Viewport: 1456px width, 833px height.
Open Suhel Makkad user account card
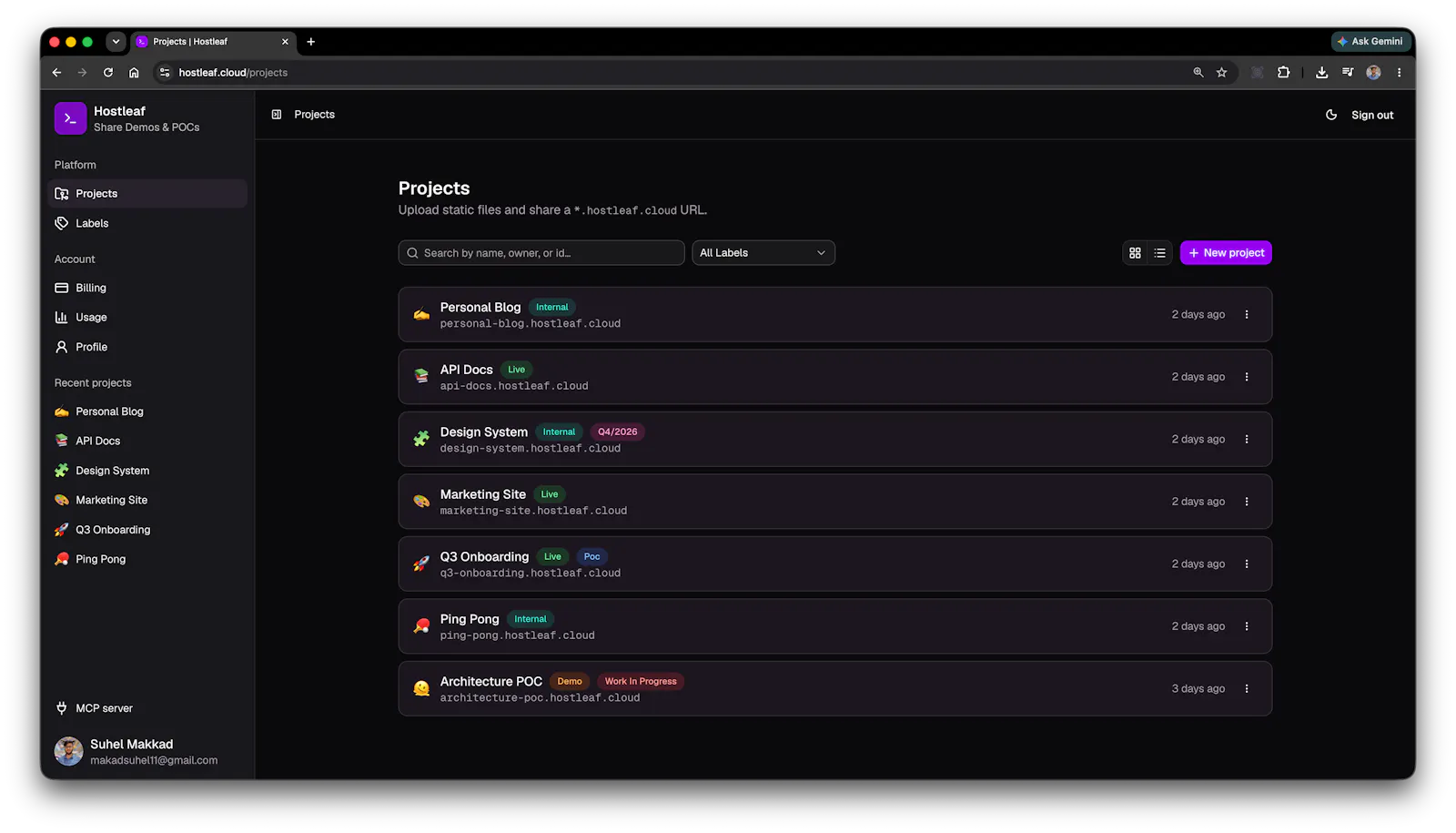tap(147, 752)
